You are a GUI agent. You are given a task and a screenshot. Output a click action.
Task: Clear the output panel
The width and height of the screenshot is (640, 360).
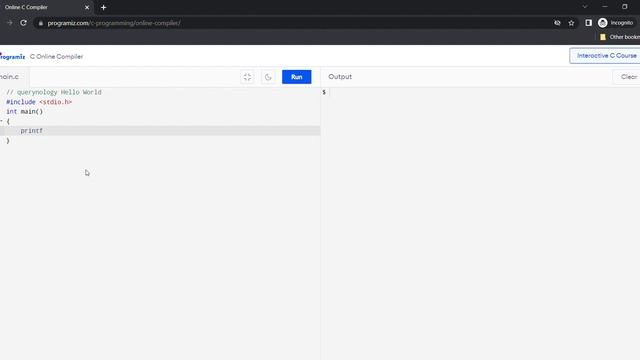coord(628,77)
